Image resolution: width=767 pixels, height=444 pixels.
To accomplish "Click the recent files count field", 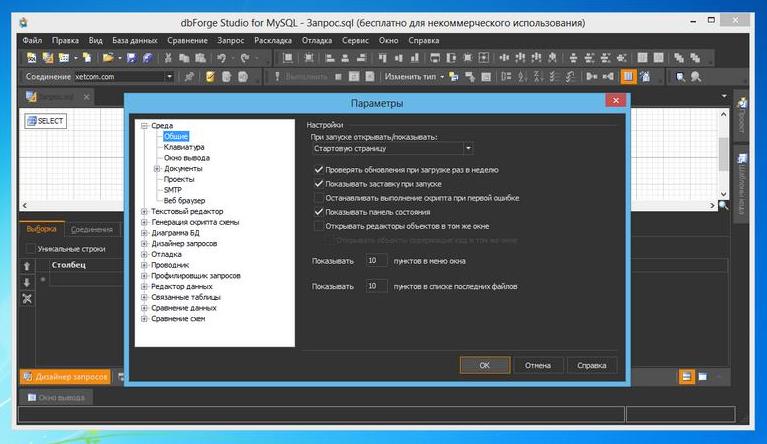I will click(377, 286).
